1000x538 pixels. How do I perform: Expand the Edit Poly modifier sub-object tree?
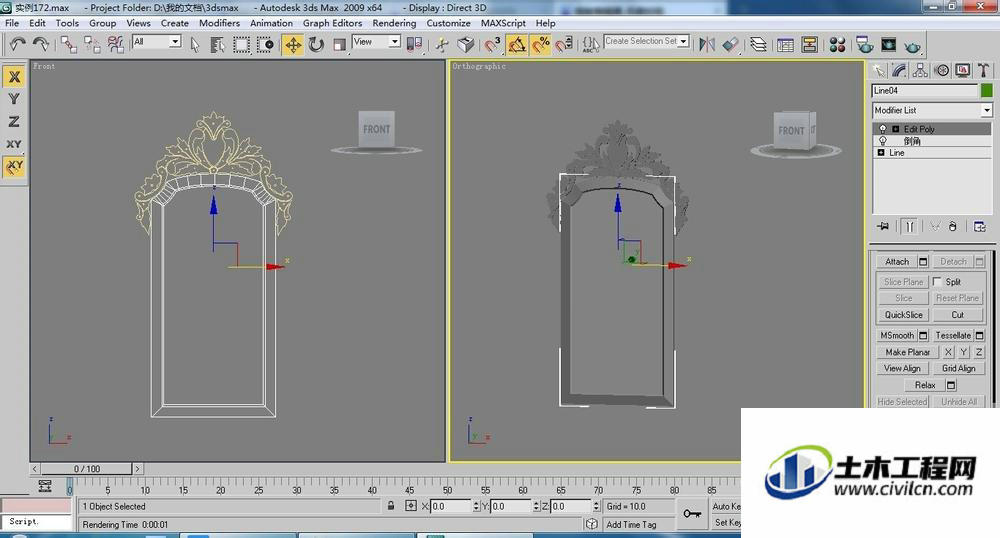[x=896, y=129]
